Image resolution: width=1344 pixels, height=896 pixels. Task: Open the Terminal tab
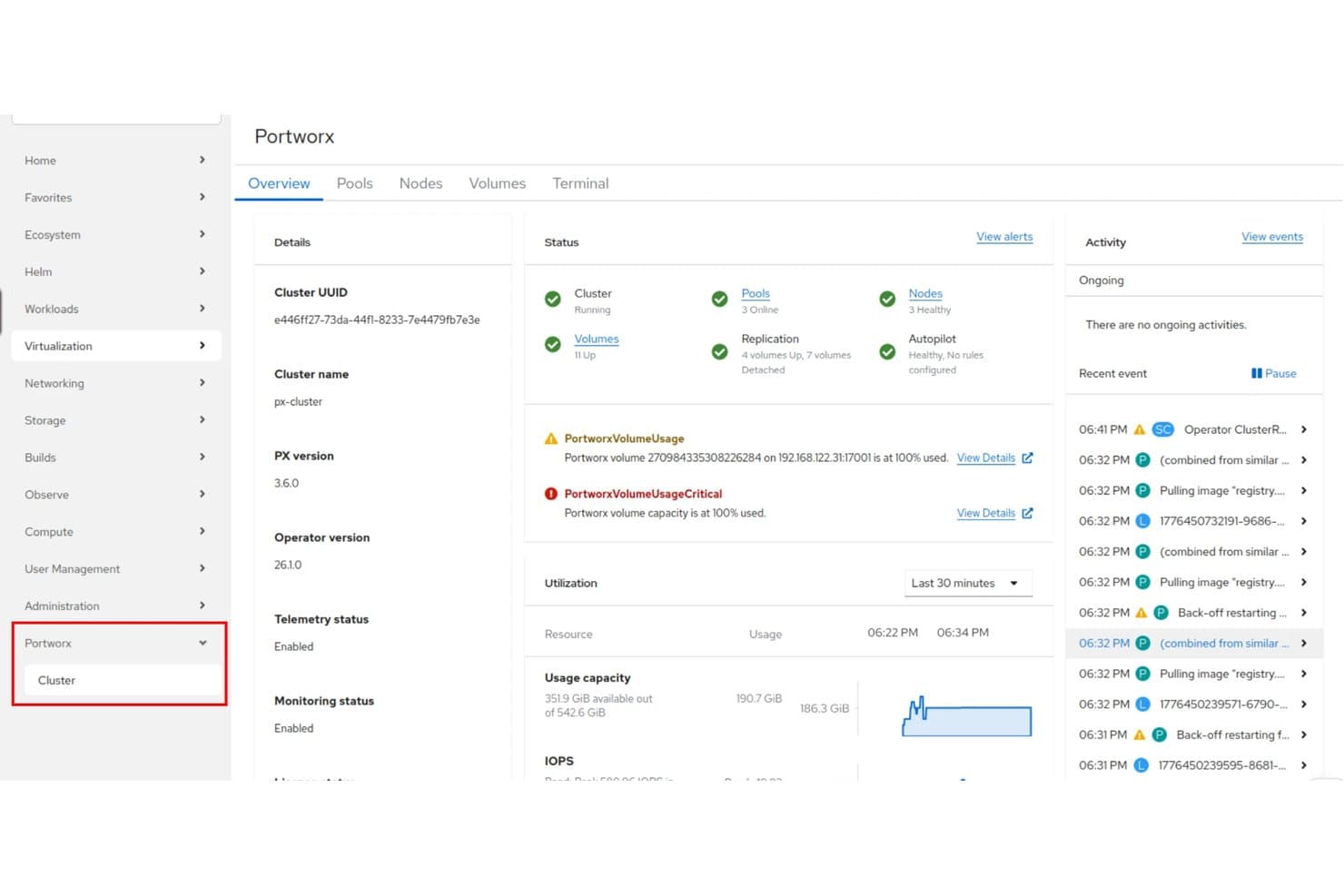click(x=580, y=183)
